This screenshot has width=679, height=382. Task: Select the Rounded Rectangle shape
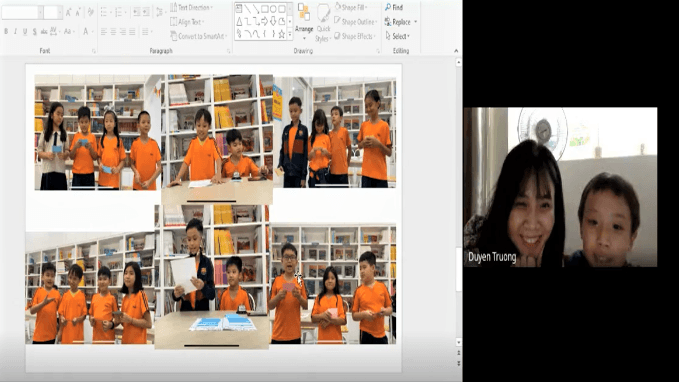[x=281, y=9]
